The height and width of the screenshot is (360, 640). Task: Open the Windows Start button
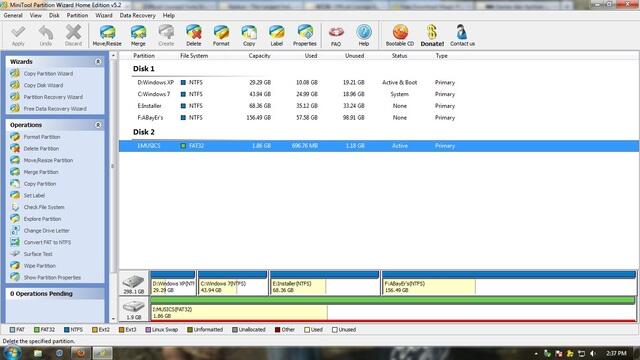tap(12, 353)
